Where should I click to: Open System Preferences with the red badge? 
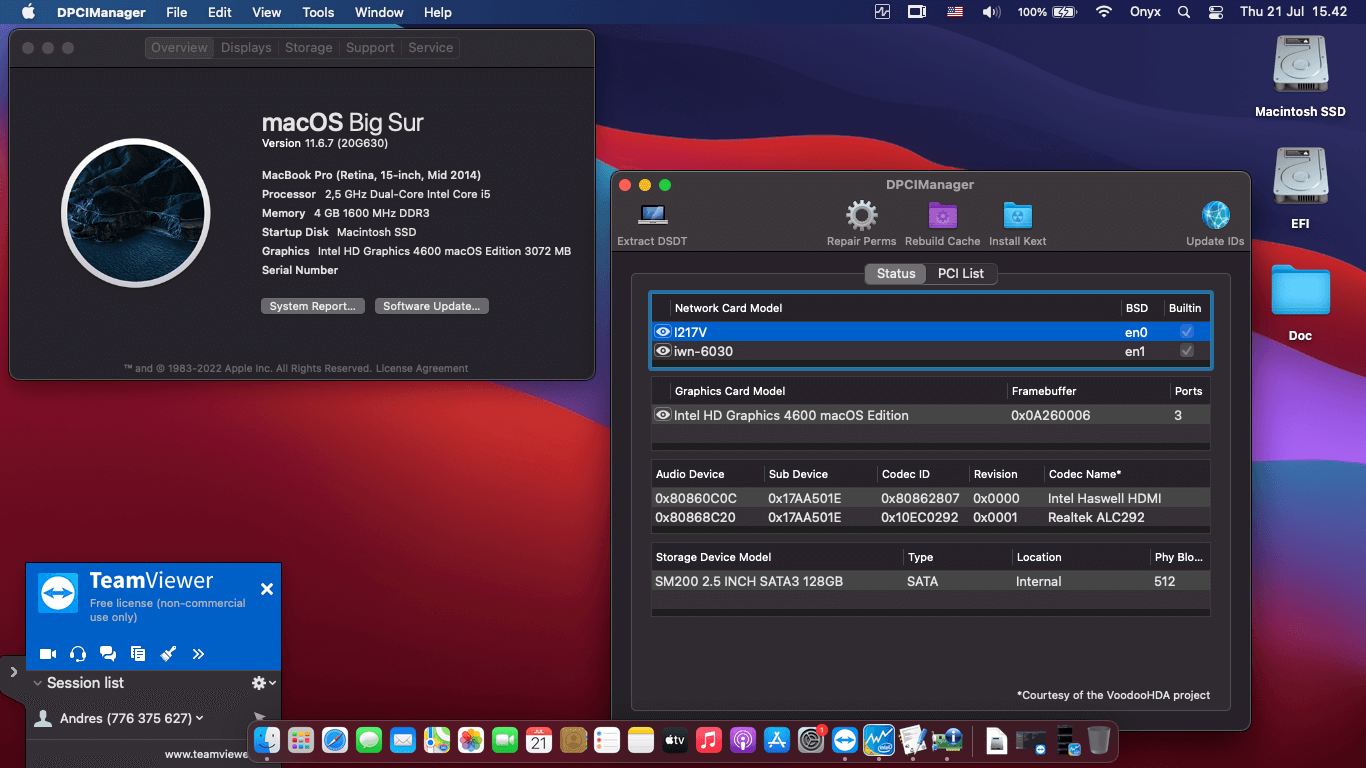pos(811,740)
